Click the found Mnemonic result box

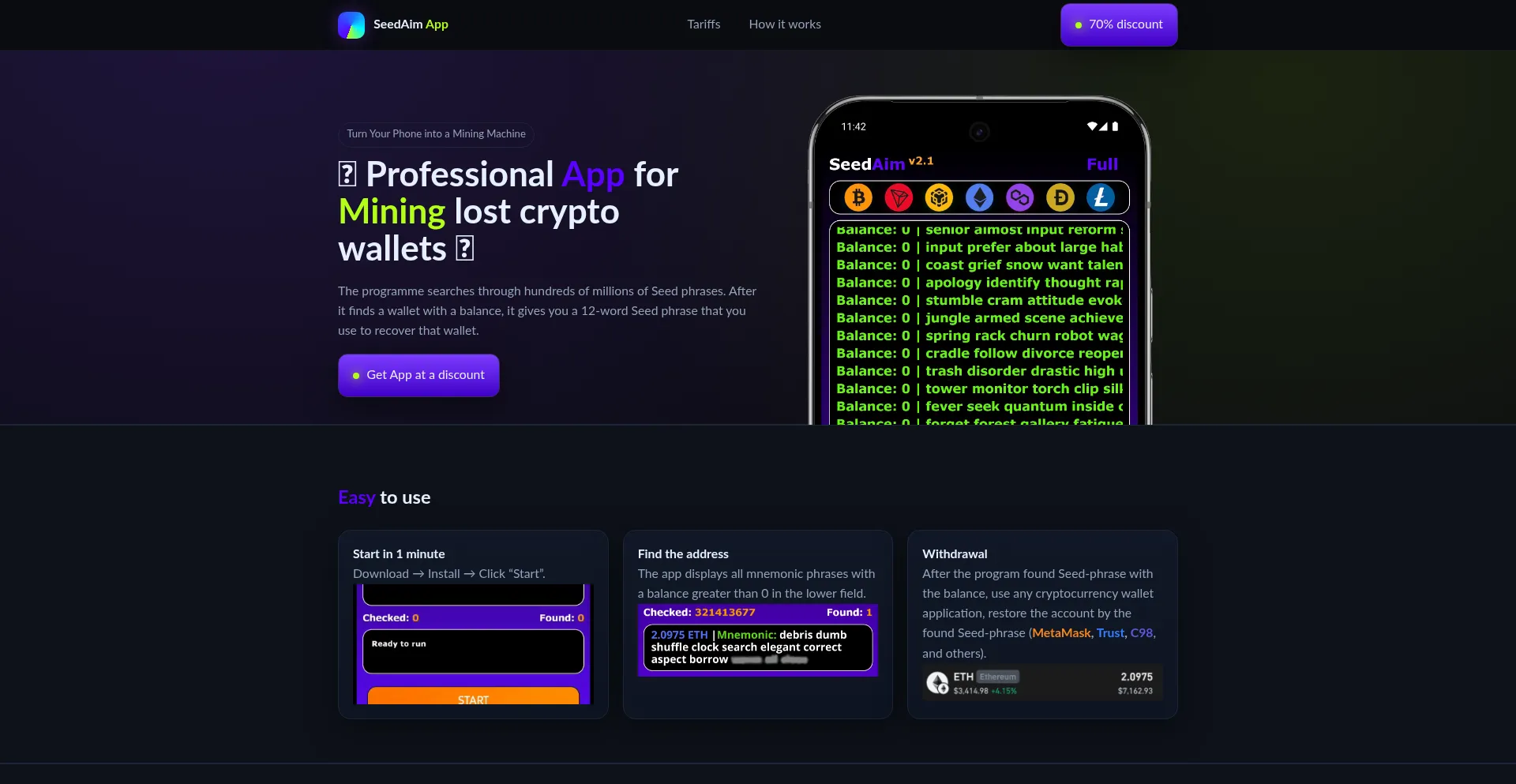point(757,647)
